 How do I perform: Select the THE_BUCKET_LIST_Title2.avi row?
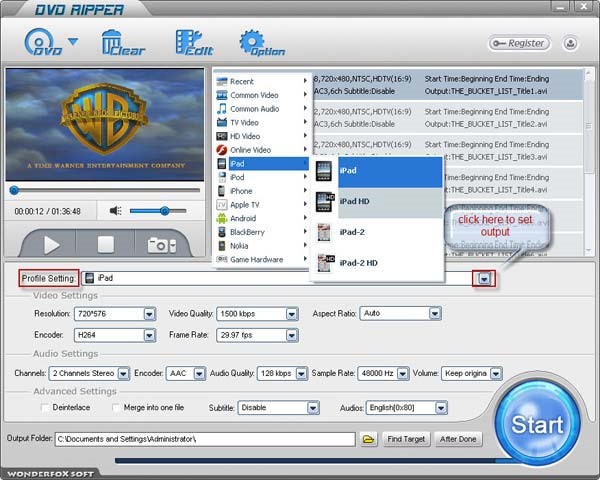(x=448, y=118)
